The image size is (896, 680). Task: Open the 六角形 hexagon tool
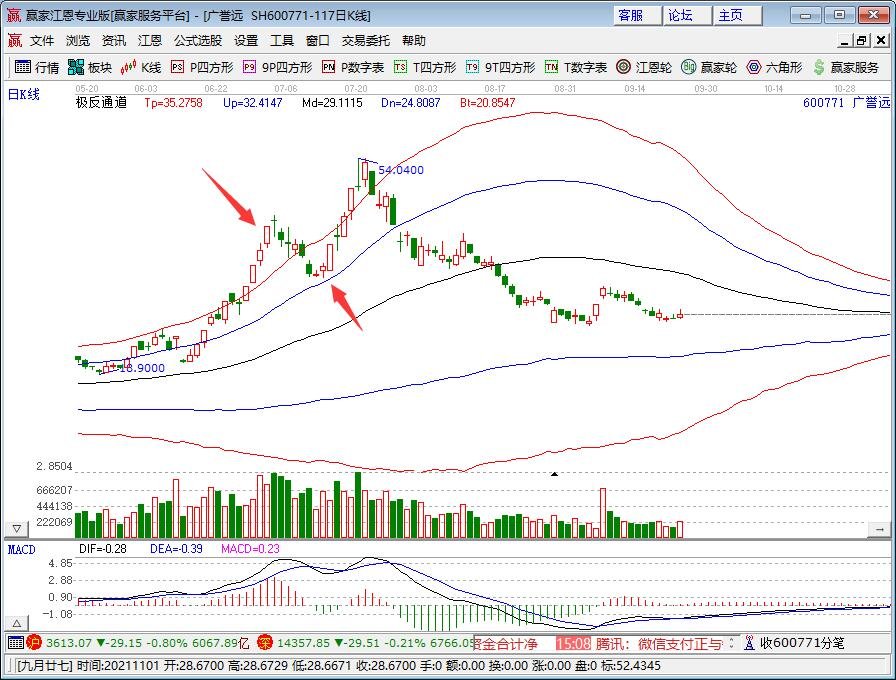[774, 67]
